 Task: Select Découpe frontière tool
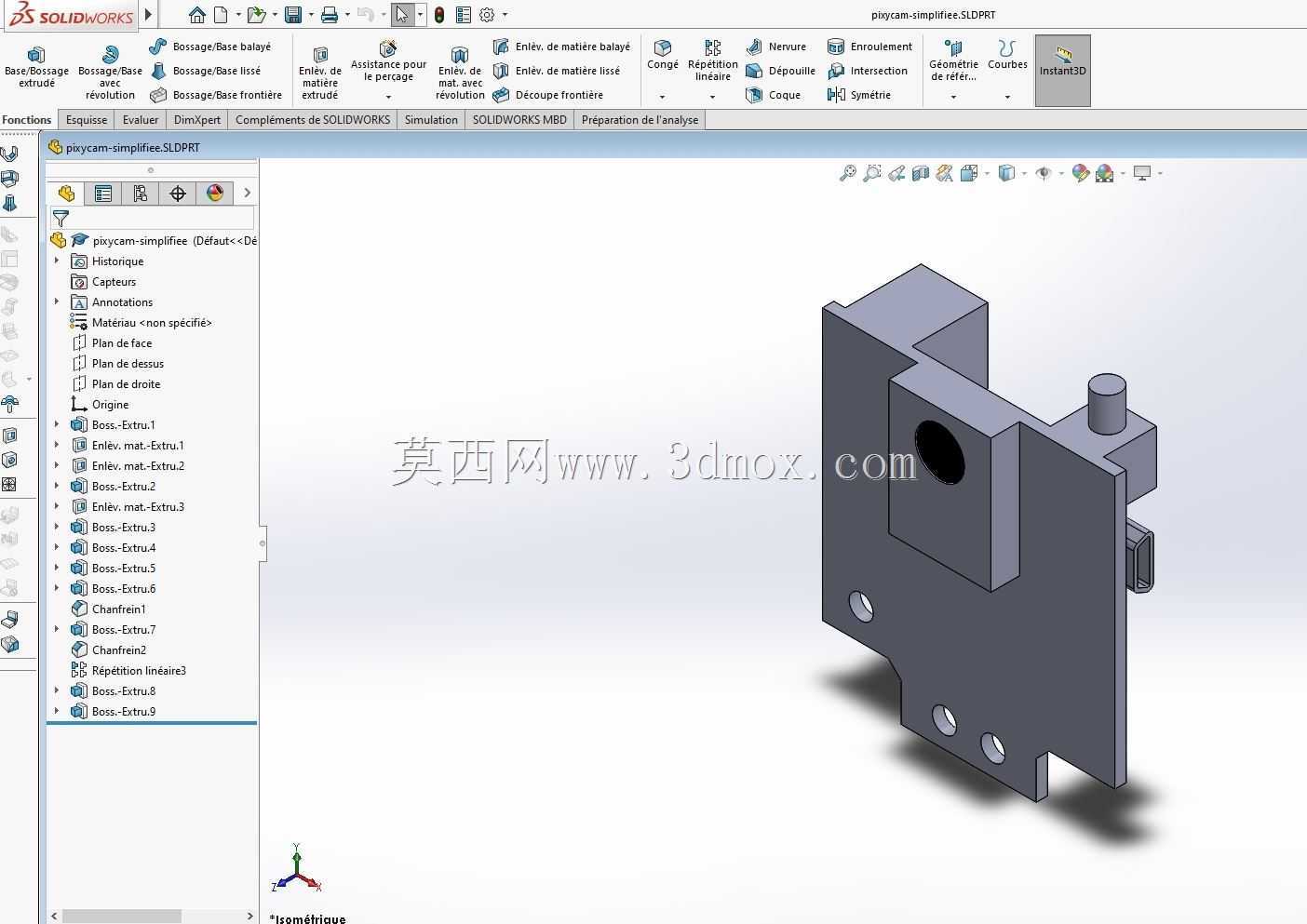548,95
